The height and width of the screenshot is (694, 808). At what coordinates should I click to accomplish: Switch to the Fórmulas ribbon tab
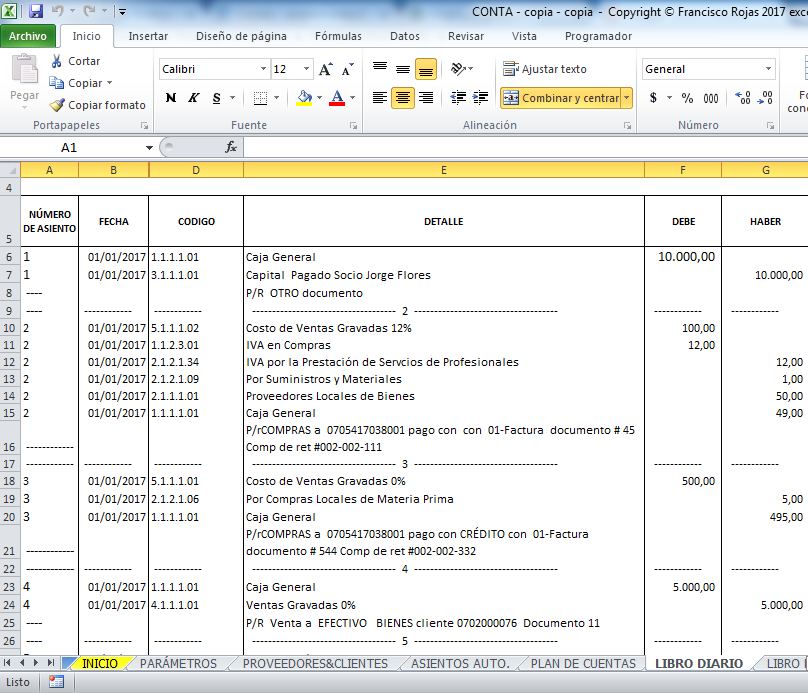(338, 36)
